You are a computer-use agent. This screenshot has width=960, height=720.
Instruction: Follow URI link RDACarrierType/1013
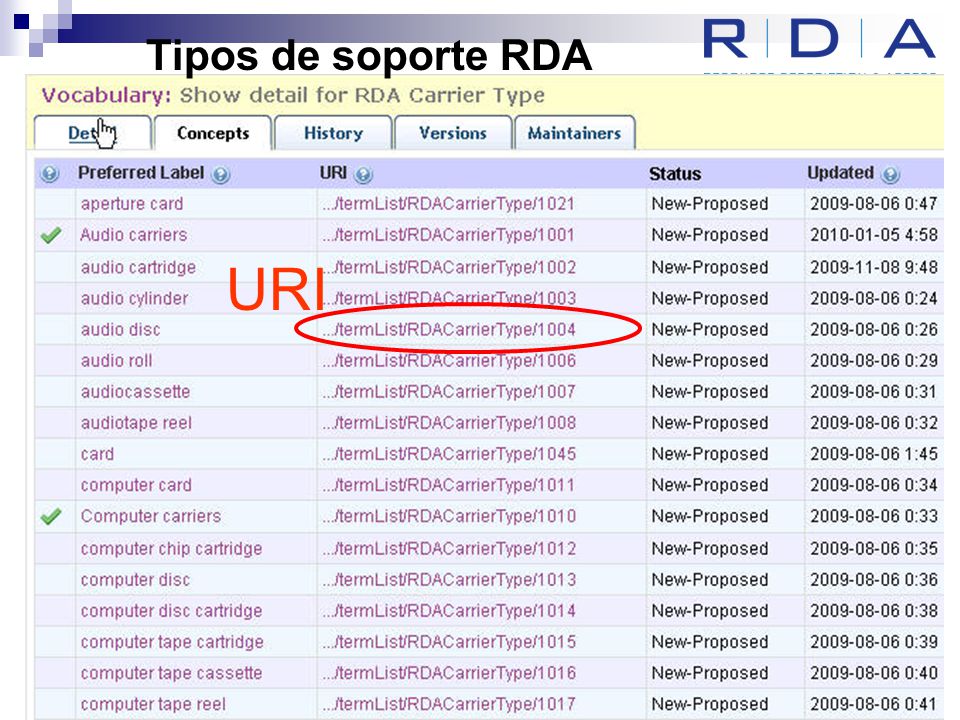tap(449, 580)
